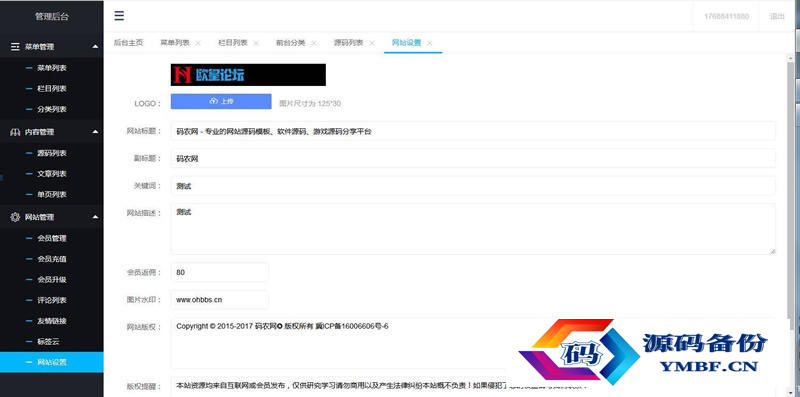The width and height of the screenshot is (800, 397).
Task: Close the 源码列表 tab
Action: pyautogui.click(x=372, y=43)
